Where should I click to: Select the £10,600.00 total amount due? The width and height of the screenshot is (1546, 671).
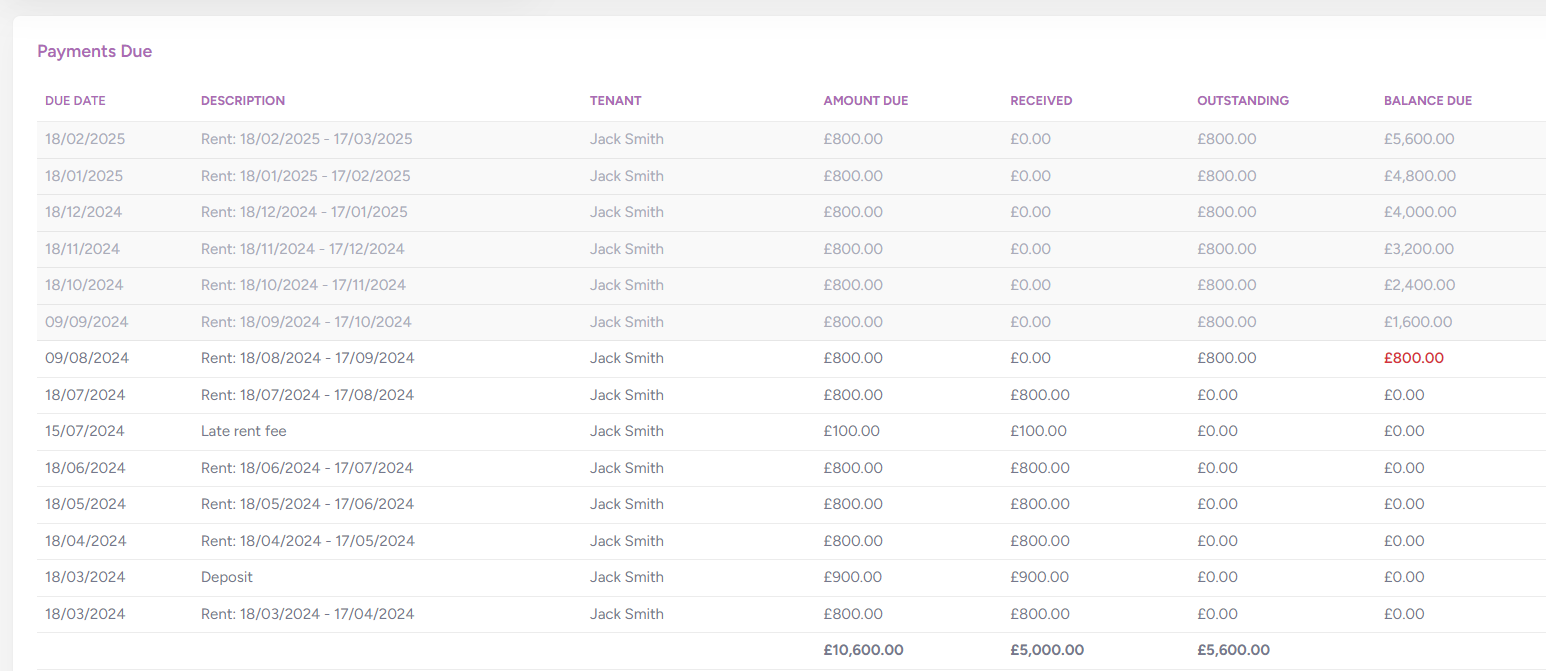863,650
